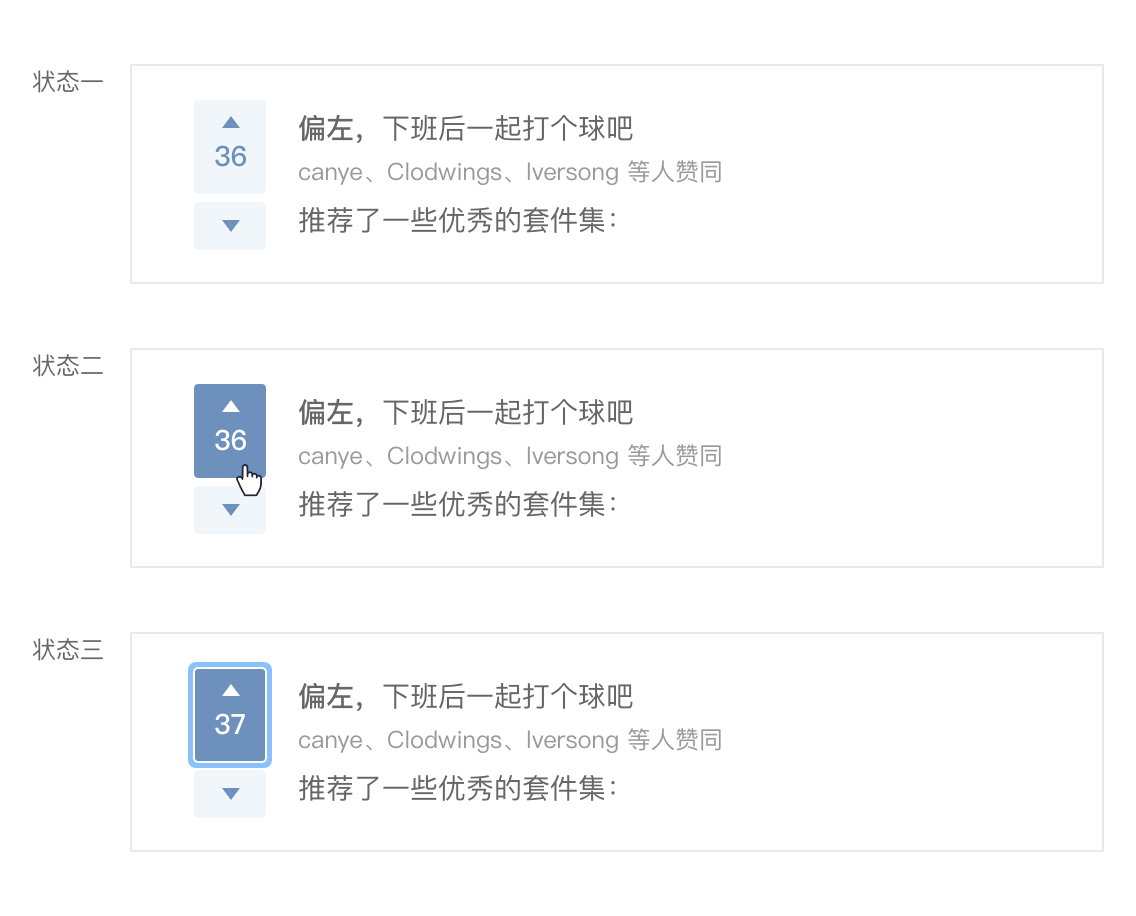
Task: Open canye's profile in the 状态三 card
Action: point(329,741)
